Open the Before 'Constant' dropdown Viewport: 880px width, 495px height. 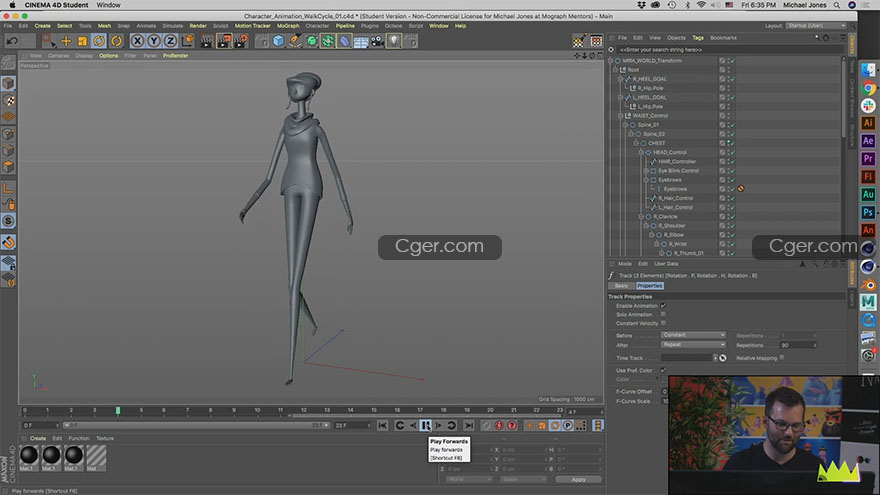click(x=693, y=335)
